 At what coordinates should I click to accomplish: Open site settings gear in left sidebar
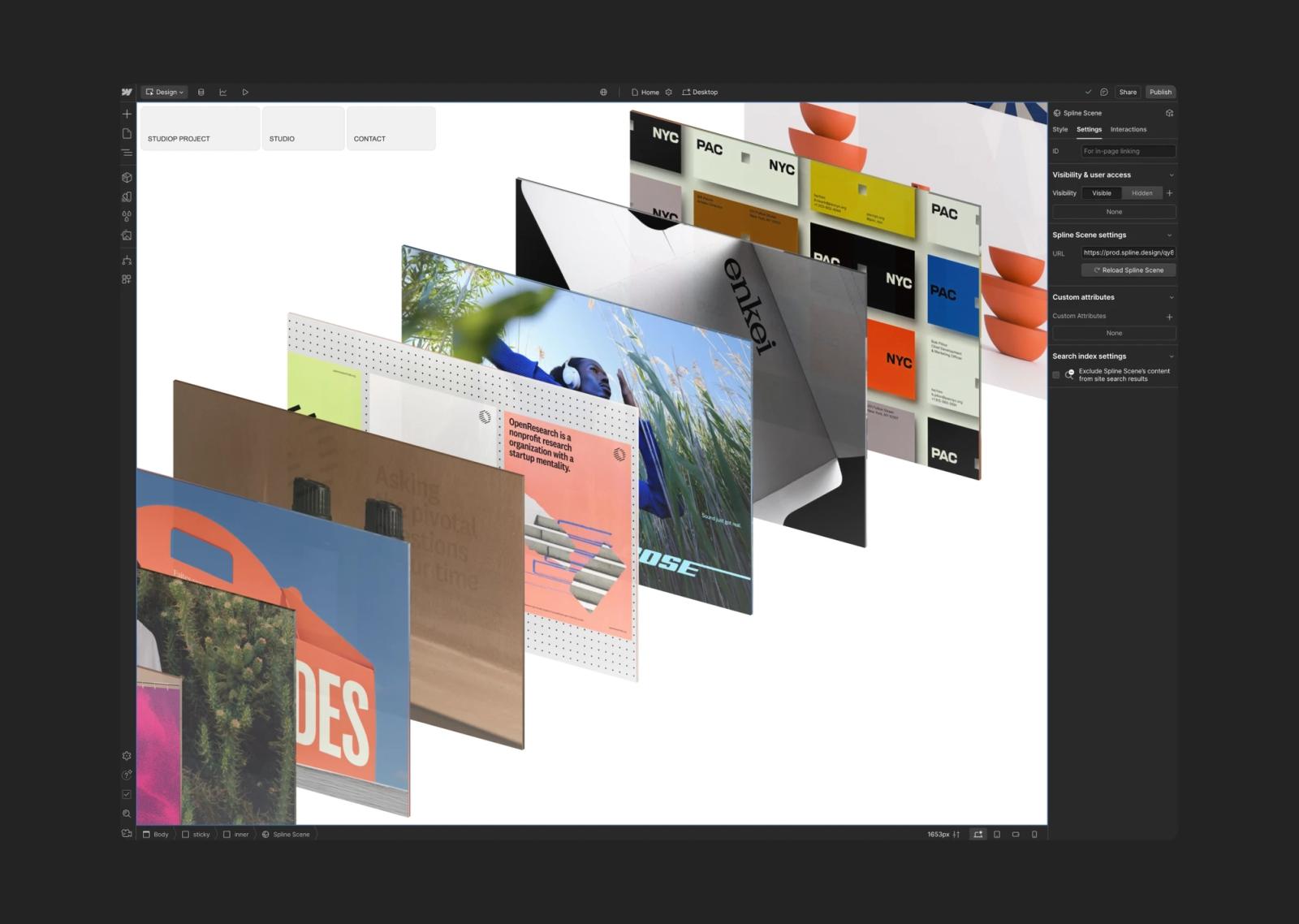point(127,756)
